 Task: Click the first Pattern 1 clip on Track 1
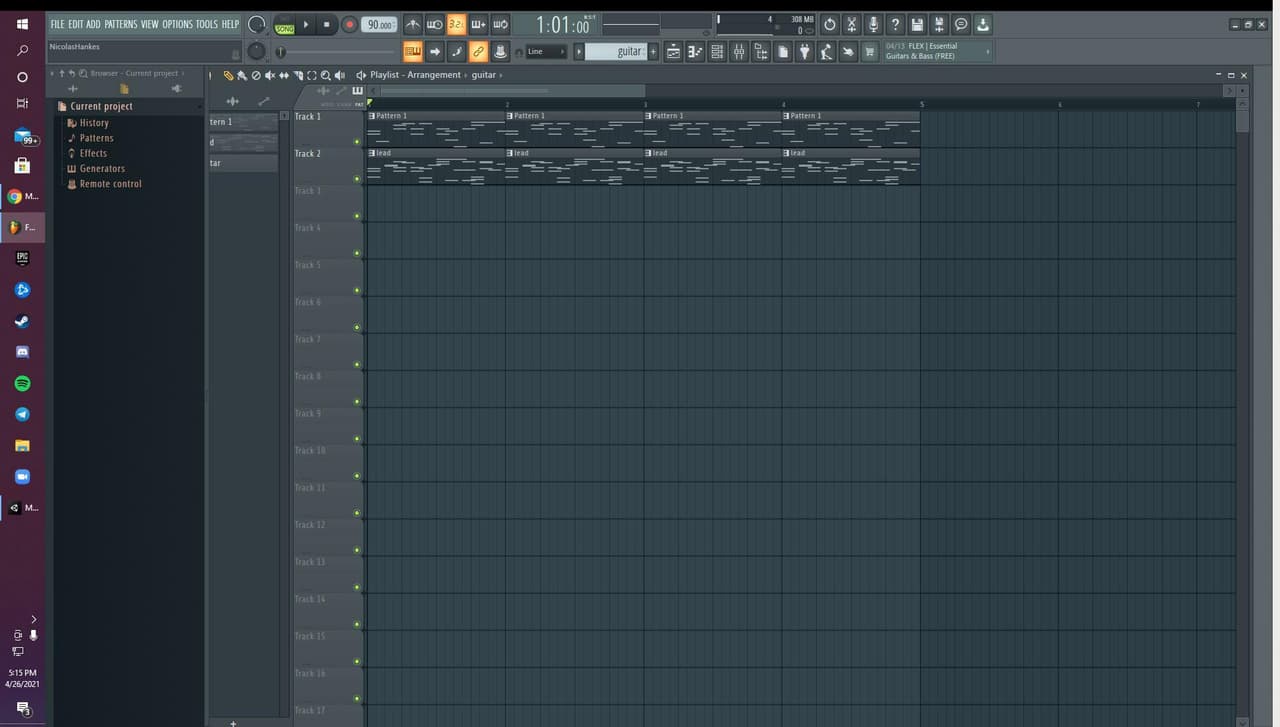pyautogui.click(x=436, y=129)
